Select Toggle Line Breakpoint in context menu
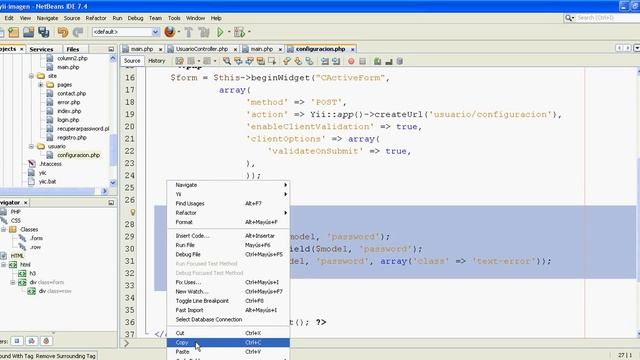Viewport: 640px width, 360px height. (x=228, y=301)
